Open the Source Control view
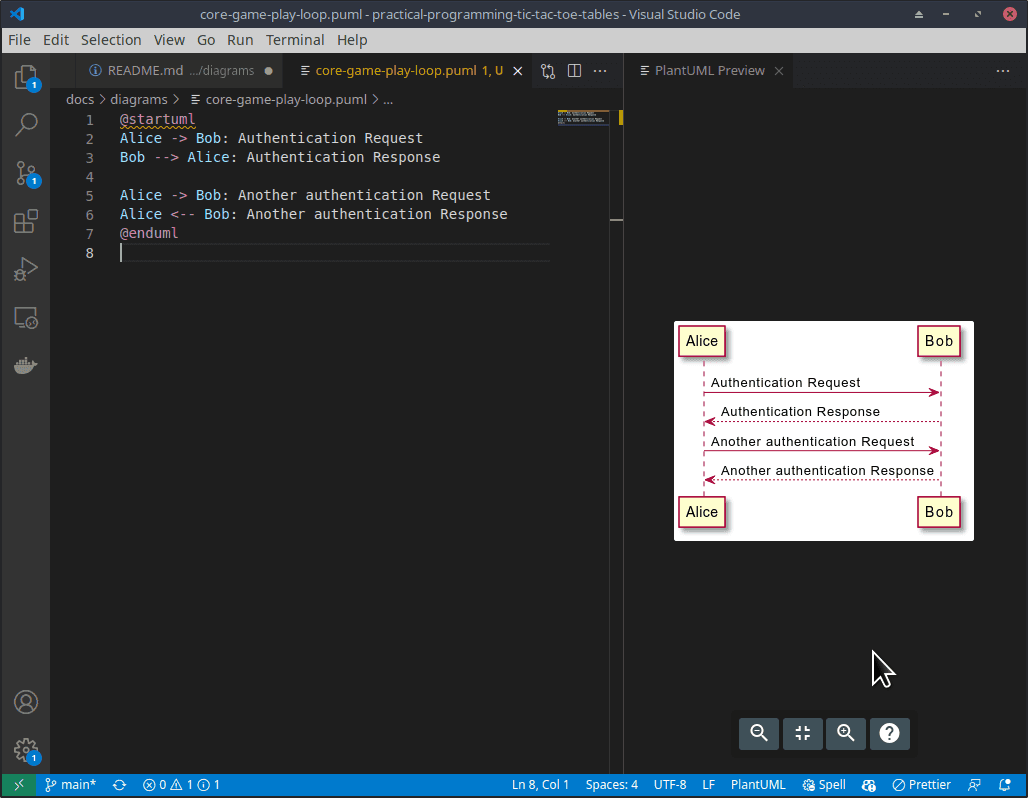The height and width of the screenshot is (798, 1028). click(x=26, y=173)
